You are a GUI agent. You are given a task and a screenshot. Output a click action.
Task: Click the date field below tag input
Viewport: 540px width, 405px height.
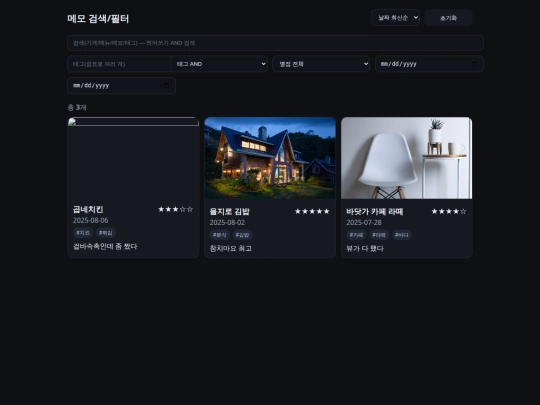tap(122, 85)
